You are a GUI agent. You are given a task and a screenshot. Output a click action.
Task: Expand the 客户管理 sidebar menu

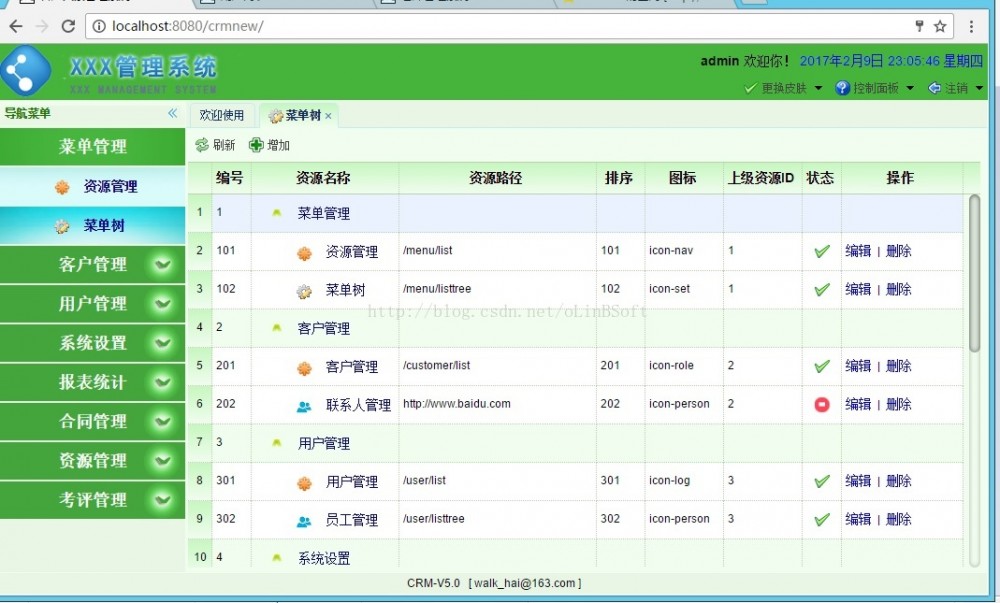click(x=93, y=265)
